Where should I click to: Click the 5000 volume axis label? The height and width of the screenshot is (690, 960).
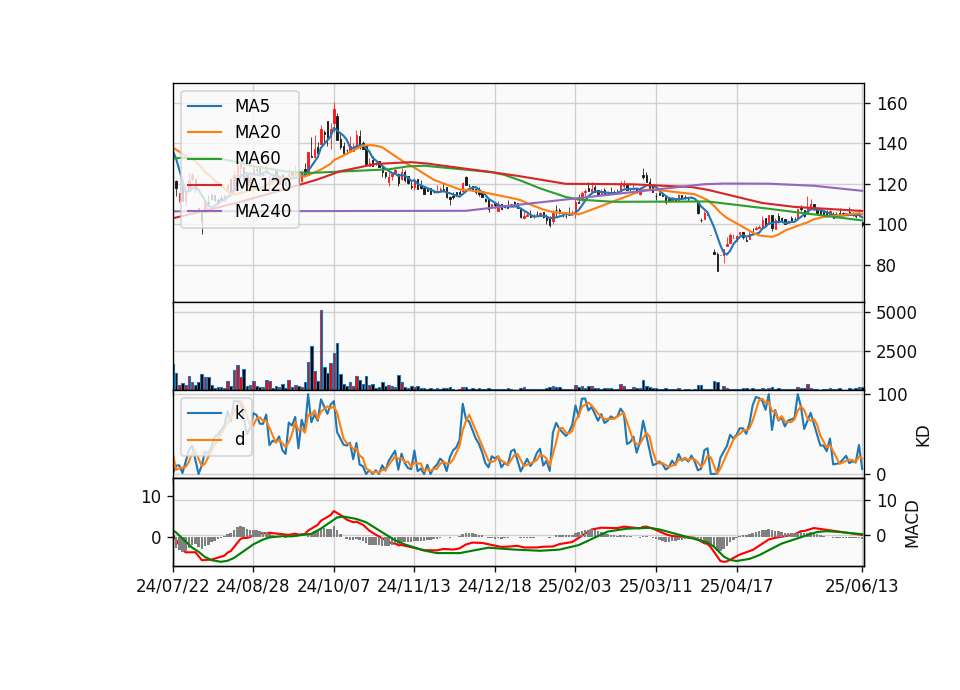point(897,313)
